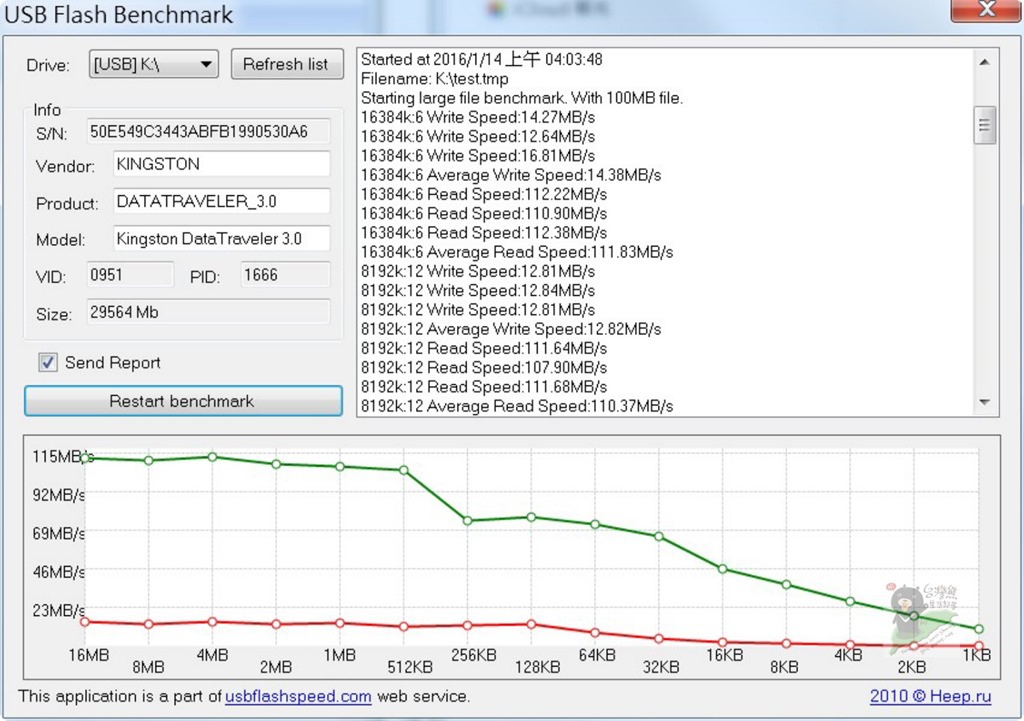Click red write-speed point at 8MB
Image resolution: width=1024 pixels, height=721 pixels.
click(x=149, y=624)
